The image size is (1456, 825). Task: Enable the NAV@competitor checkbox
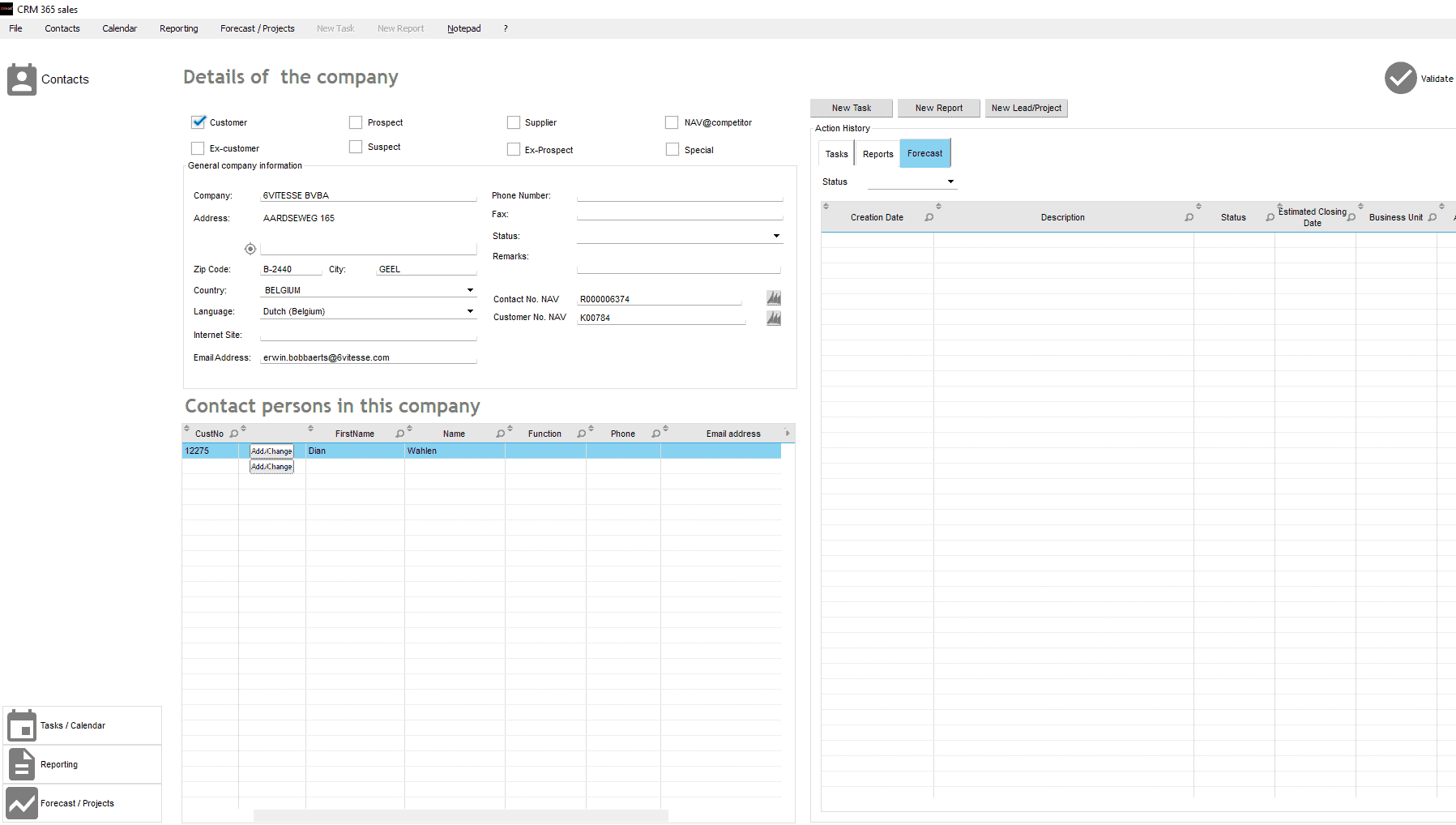click(x=672, y=122)
